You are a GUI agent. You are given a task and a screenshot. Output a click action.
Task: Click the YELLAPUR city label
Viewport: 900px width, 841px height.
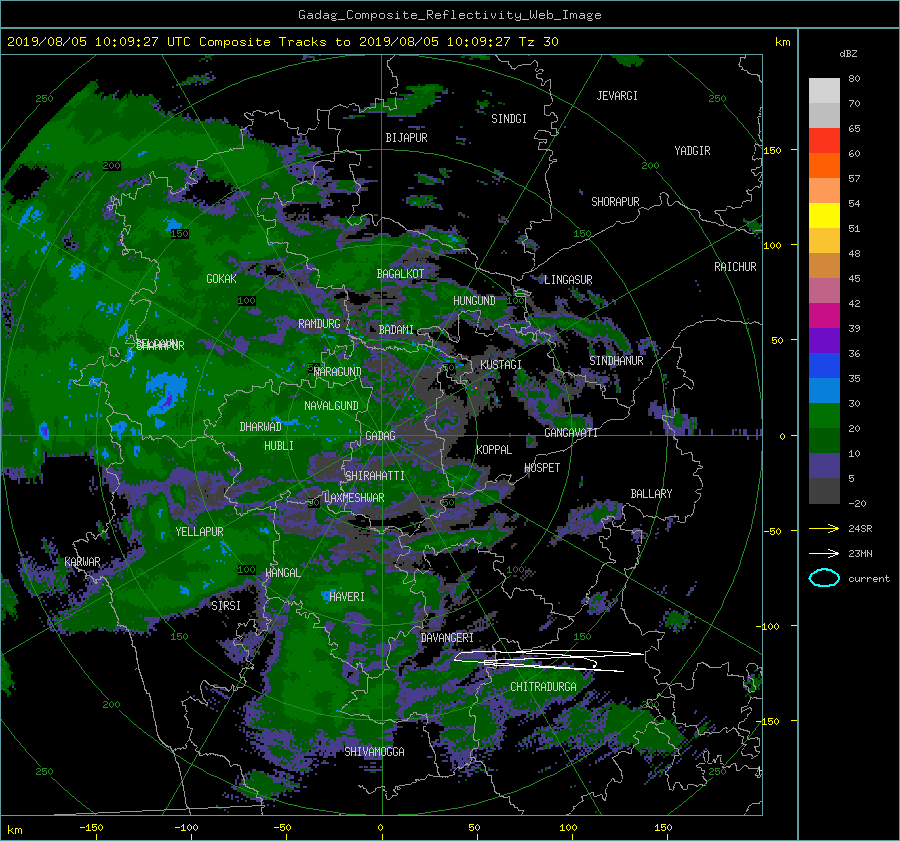199,532
